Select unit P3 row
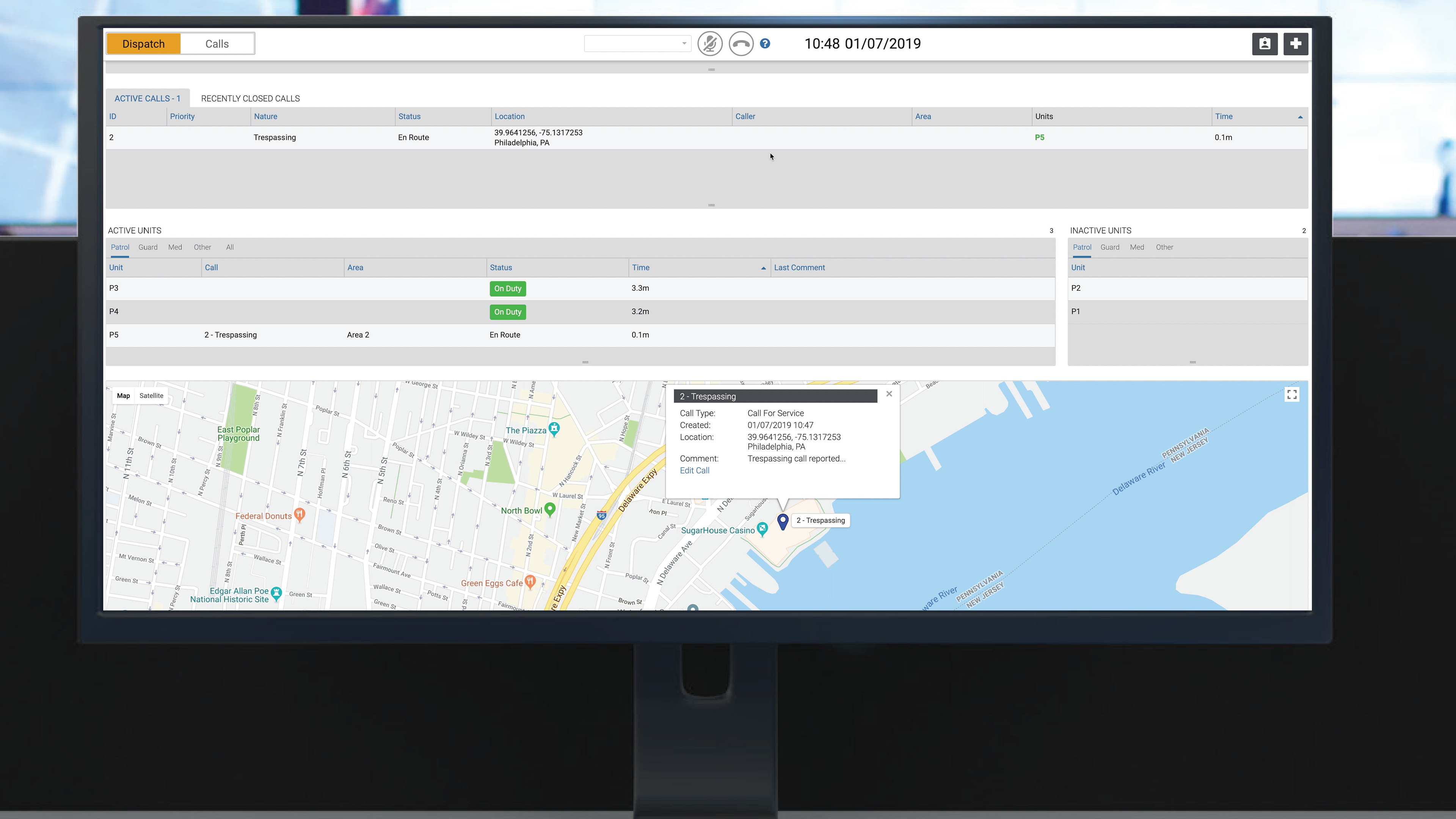The image size is (1456, 819). click(x=581, y=288)
